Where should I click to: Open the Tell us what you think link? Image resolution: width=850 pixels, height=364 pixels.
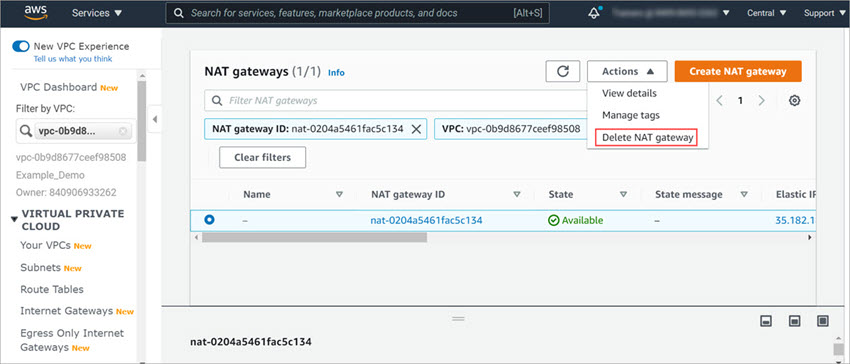(x=73, y=59)
